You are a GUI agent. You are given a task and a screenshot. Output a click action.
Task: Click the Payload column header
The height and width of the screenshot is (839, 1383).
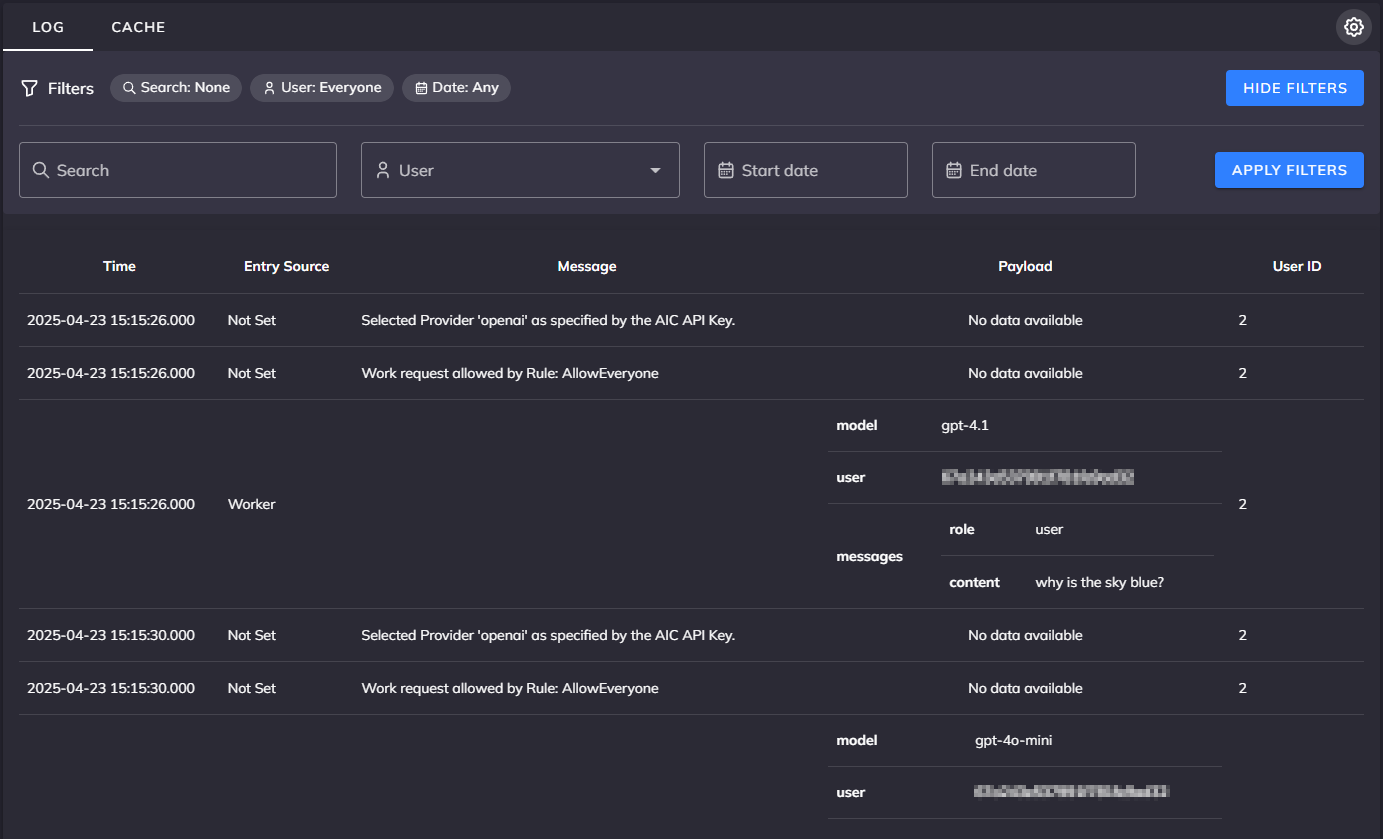click(1025, 266)
